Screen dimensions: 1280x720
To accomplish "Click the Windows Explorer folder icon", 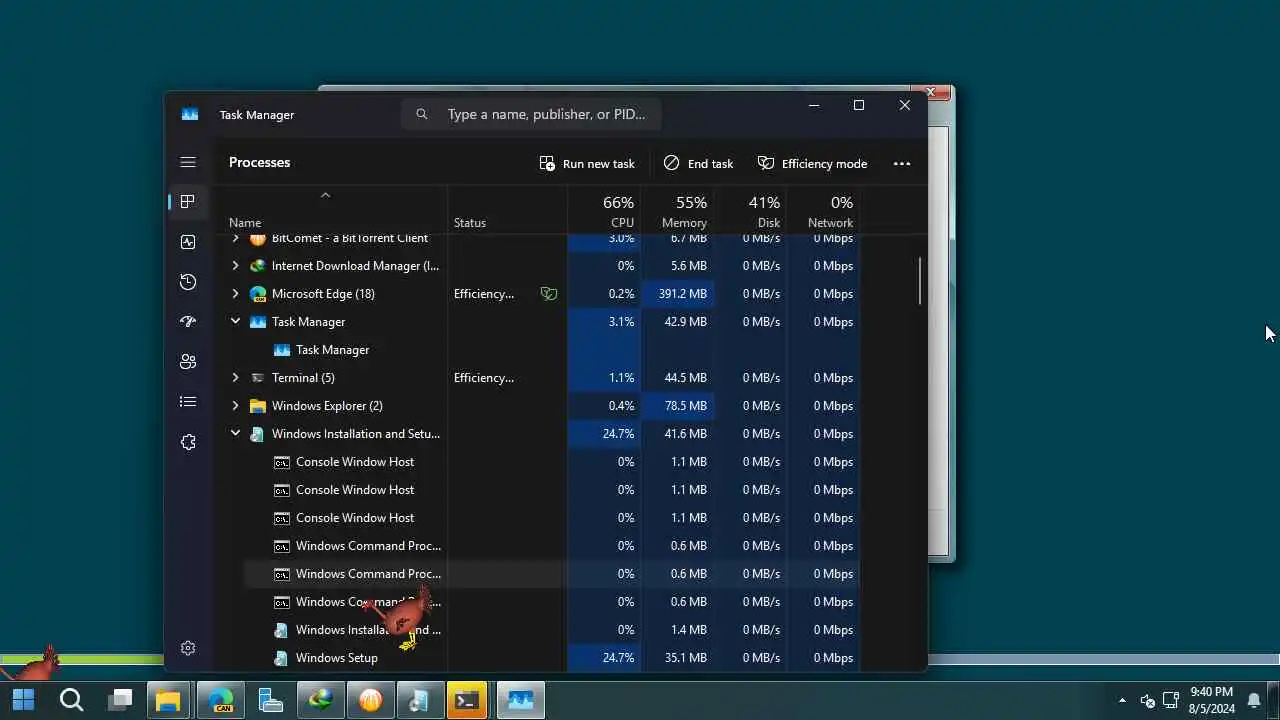I will point(258,406).
